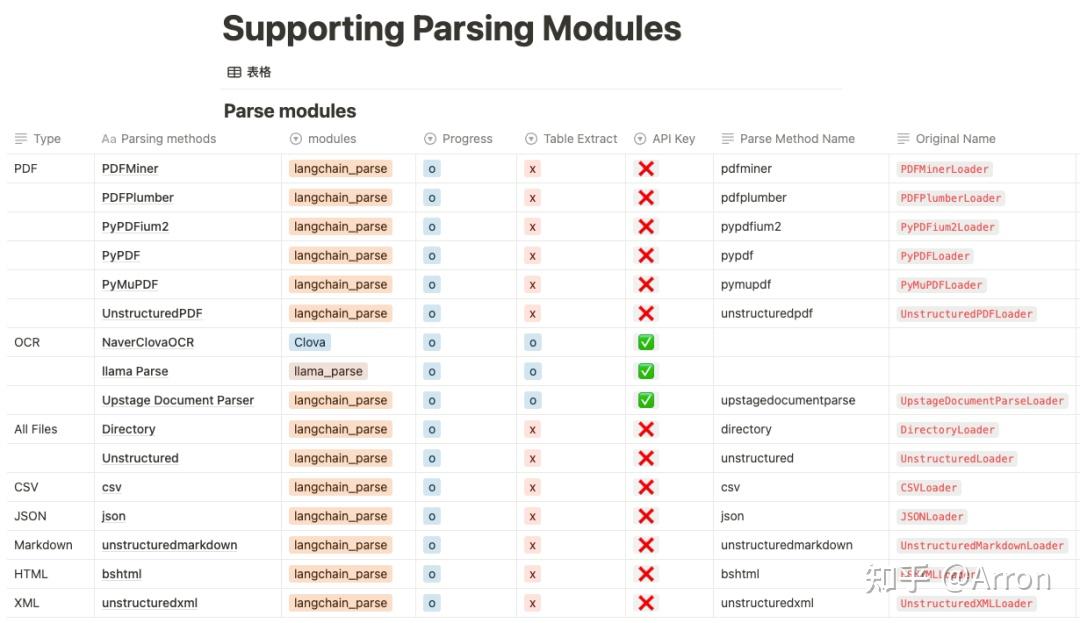
Task: Open the llama_parse modules tag dropdown
Action: click(329, 371)
